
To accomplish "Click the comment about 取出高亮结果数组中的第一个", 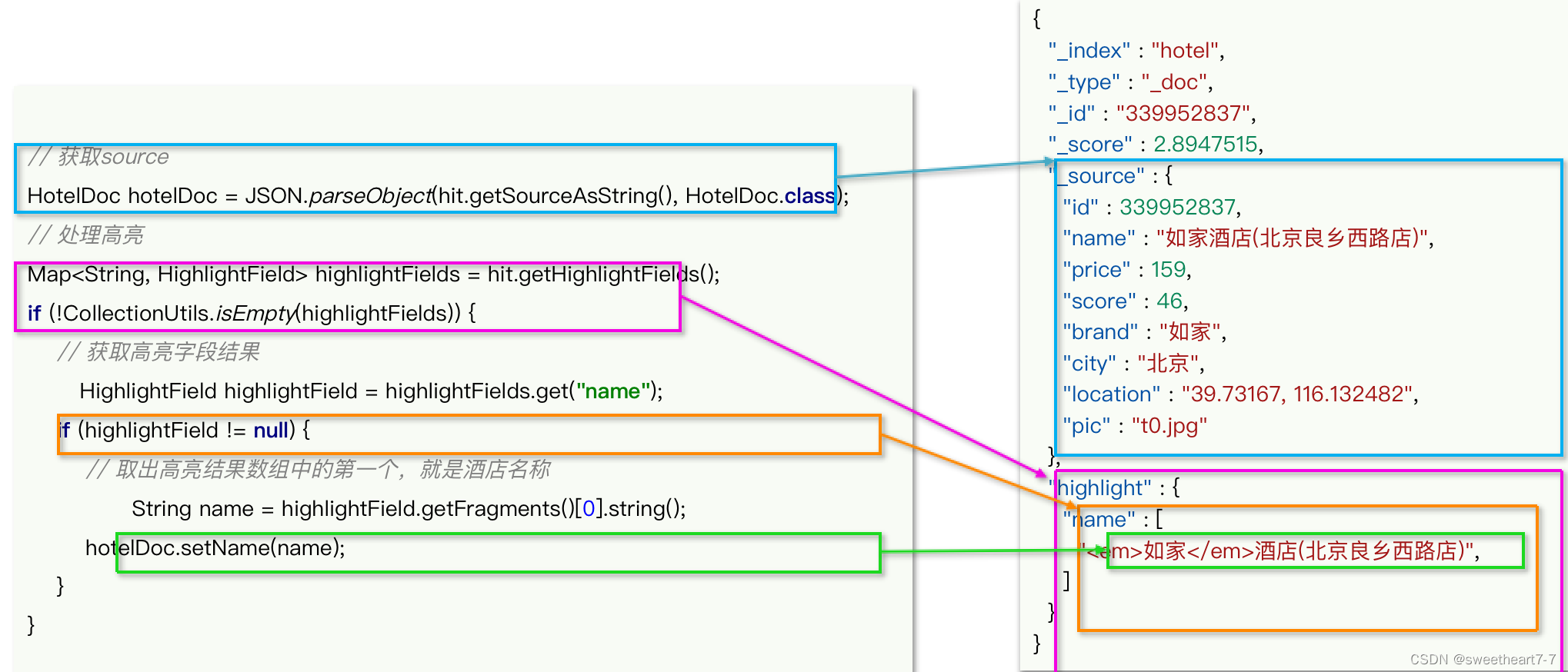I will (x=318, y=469).
